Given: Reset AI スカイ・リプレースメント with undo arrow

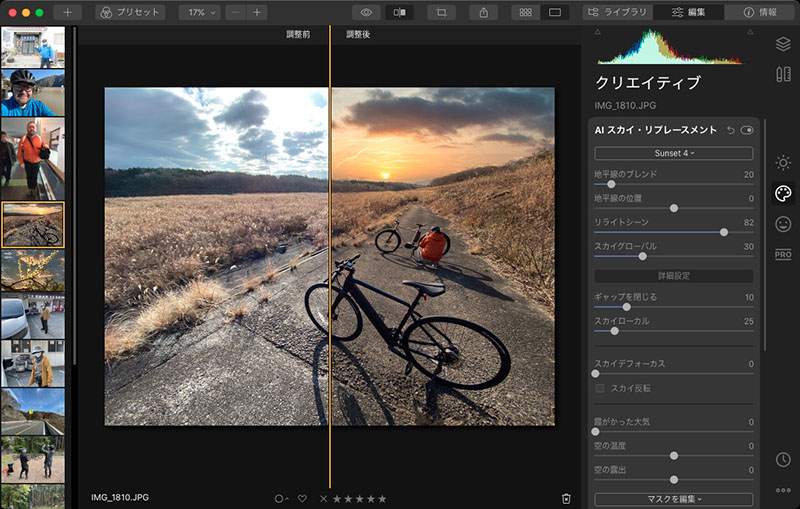Looking at the screenshot, I should coord(731,131).
